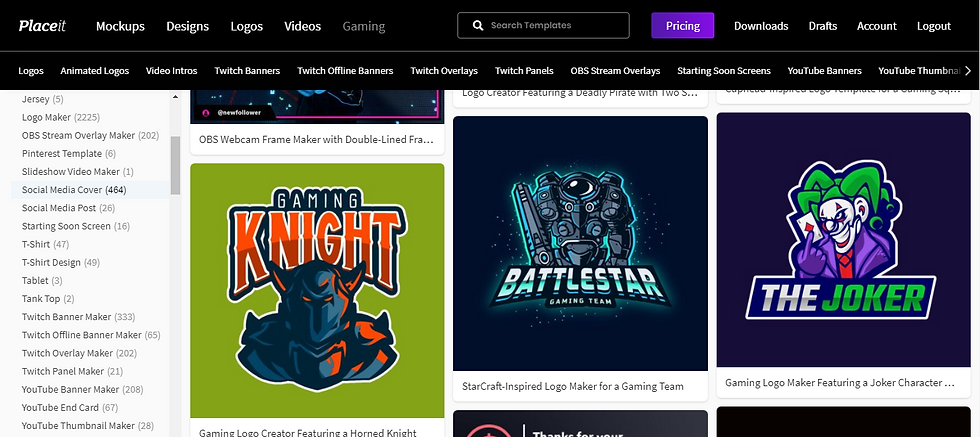Filter by Pinterest Template
This screenshot has width=980, height=437.
point(69,153)
